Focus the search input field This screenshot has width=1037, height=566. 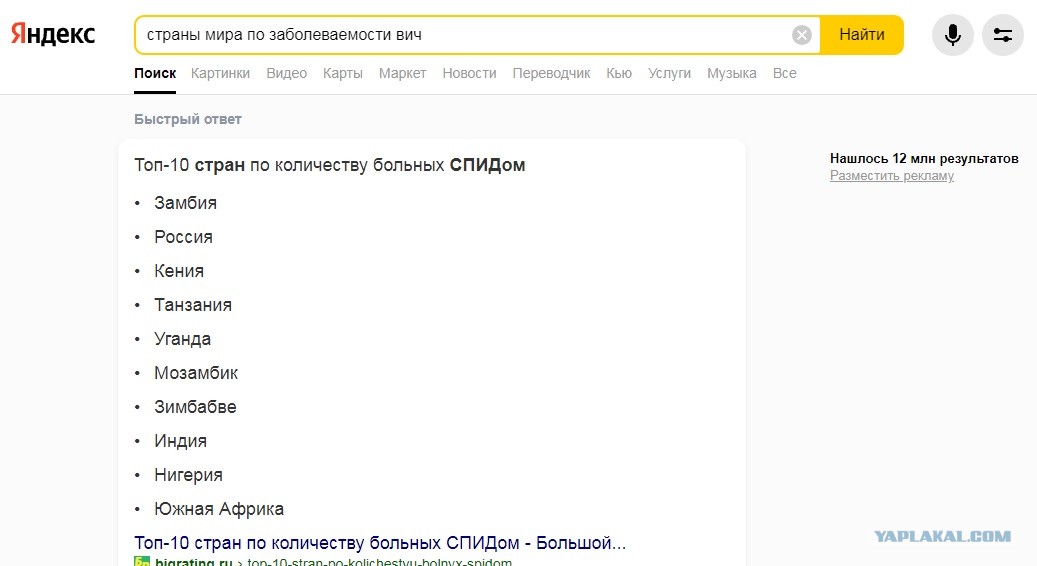point(463,35)
